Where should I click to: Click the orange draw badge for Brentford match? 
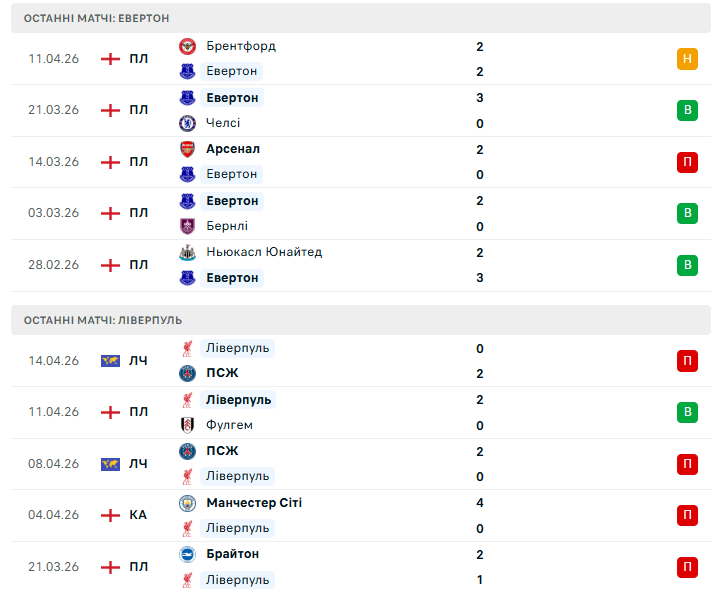(x=687, y=59)
